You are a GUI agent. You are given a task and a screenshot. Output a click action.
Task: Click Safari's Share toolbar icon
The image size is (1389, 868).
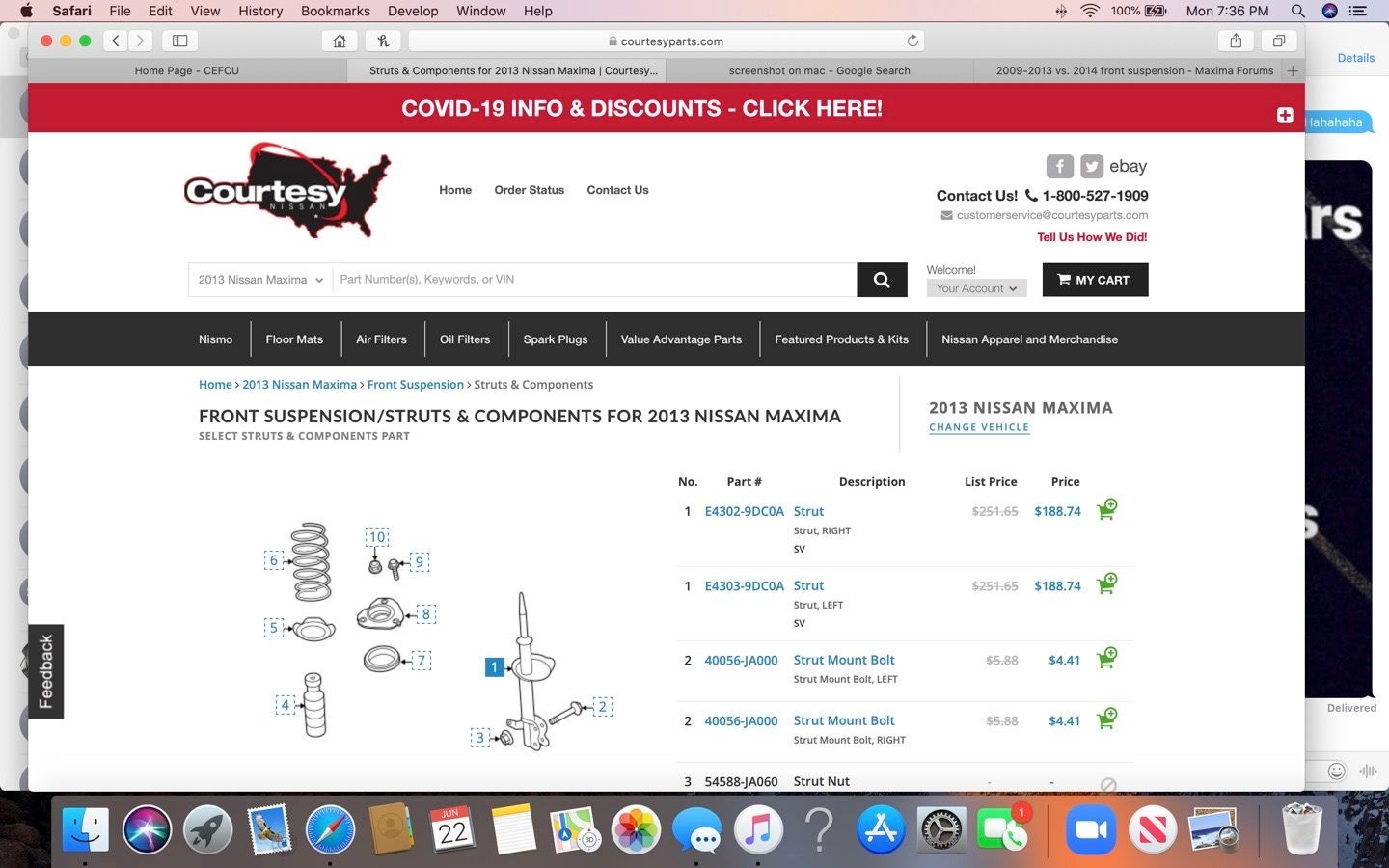click(x=1236, y=41)
